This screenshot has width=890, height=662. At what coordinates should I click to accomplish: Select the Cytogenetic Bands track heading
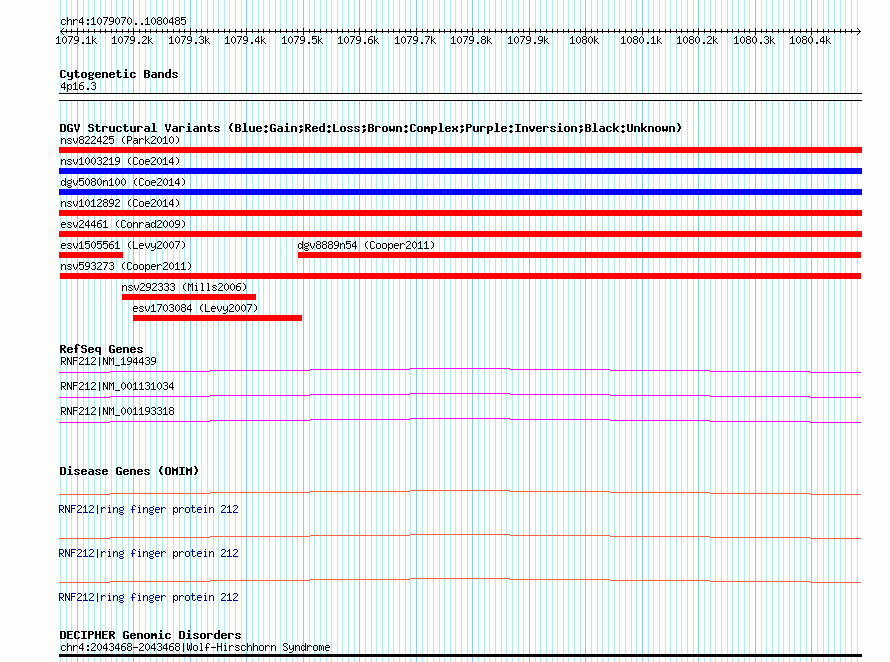119,74
